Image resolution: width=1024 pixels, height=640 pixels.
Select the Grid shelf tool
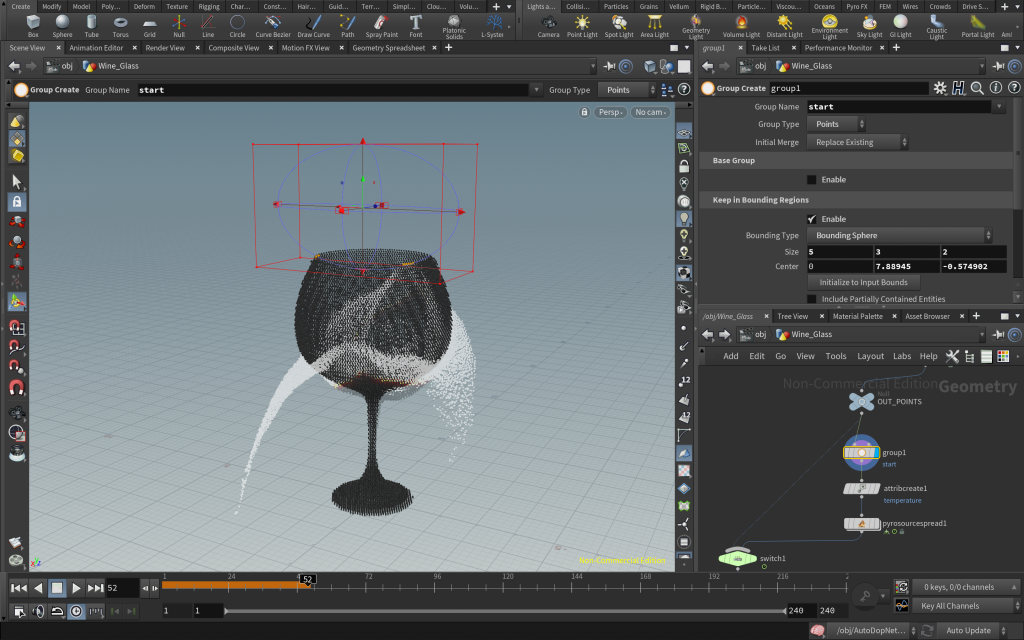click(150, 26)
